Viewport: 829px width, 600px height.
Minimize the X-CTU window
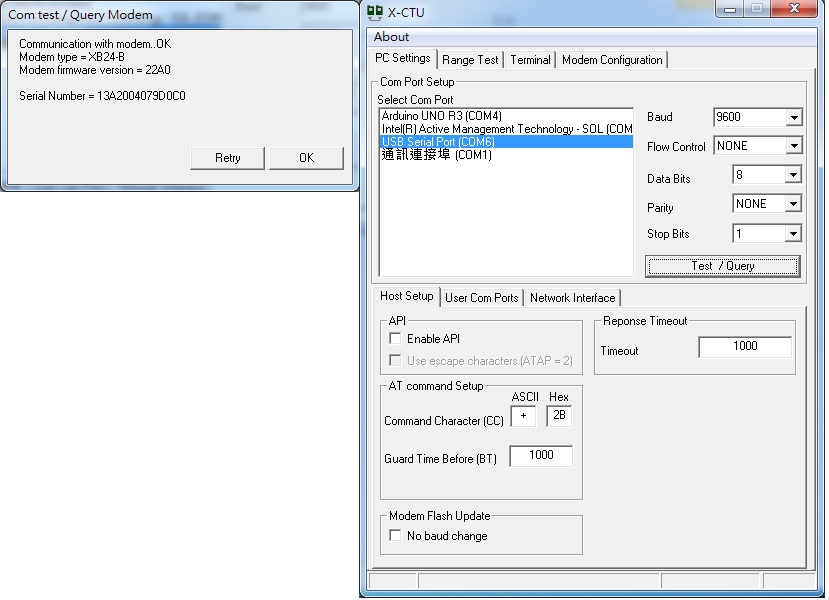coord(730,9)
